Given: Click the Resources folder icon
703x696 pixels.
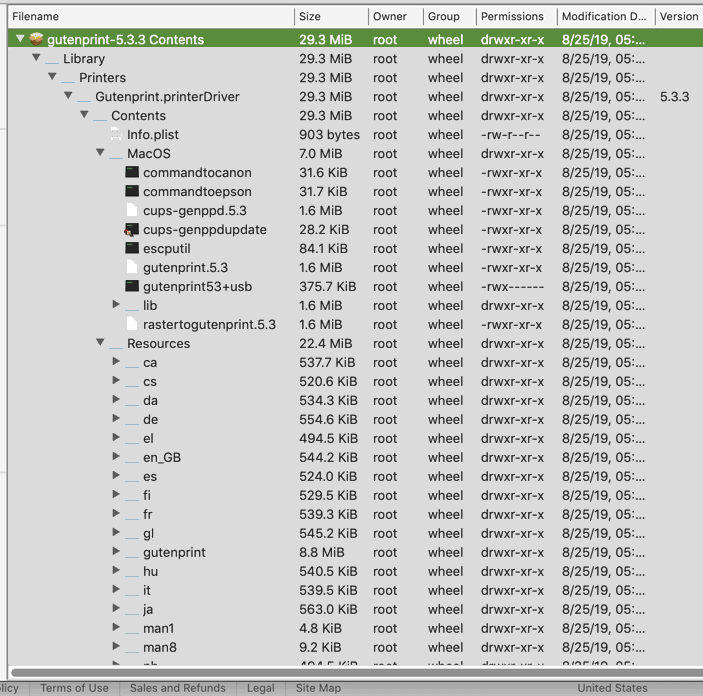Looking at the screenshot, I should pyautogui.click(x=116, y=346).
